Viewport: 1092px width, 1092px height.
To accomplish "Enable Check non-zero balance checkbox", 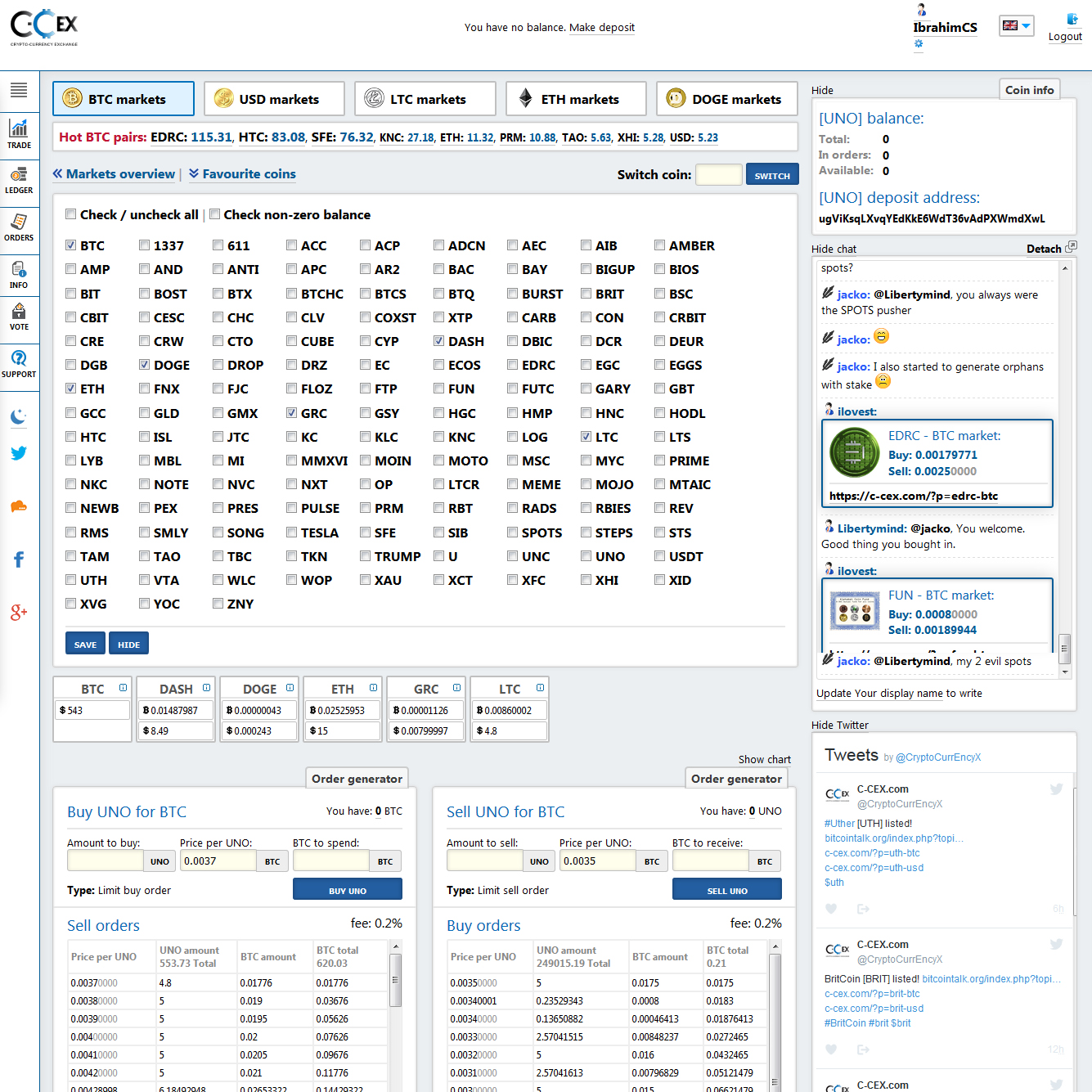I will 215,214.
